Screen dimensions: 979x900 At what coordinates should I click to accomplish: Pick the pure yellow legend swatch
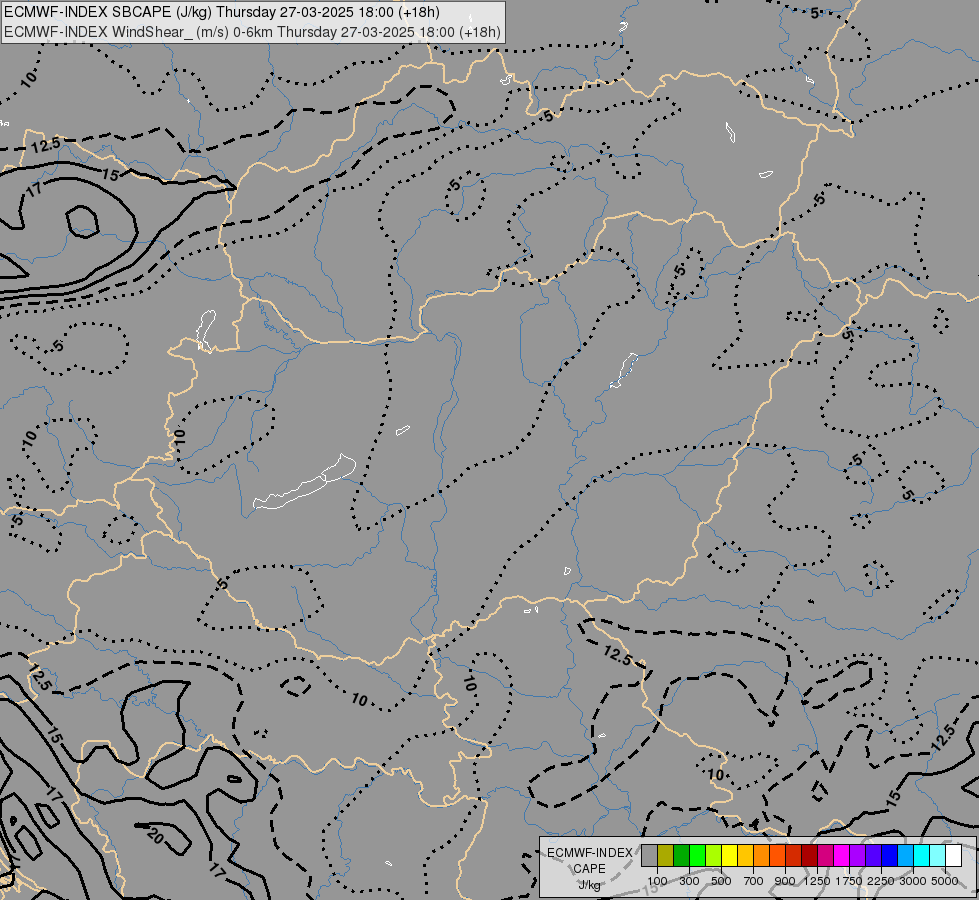pos(729,856)
